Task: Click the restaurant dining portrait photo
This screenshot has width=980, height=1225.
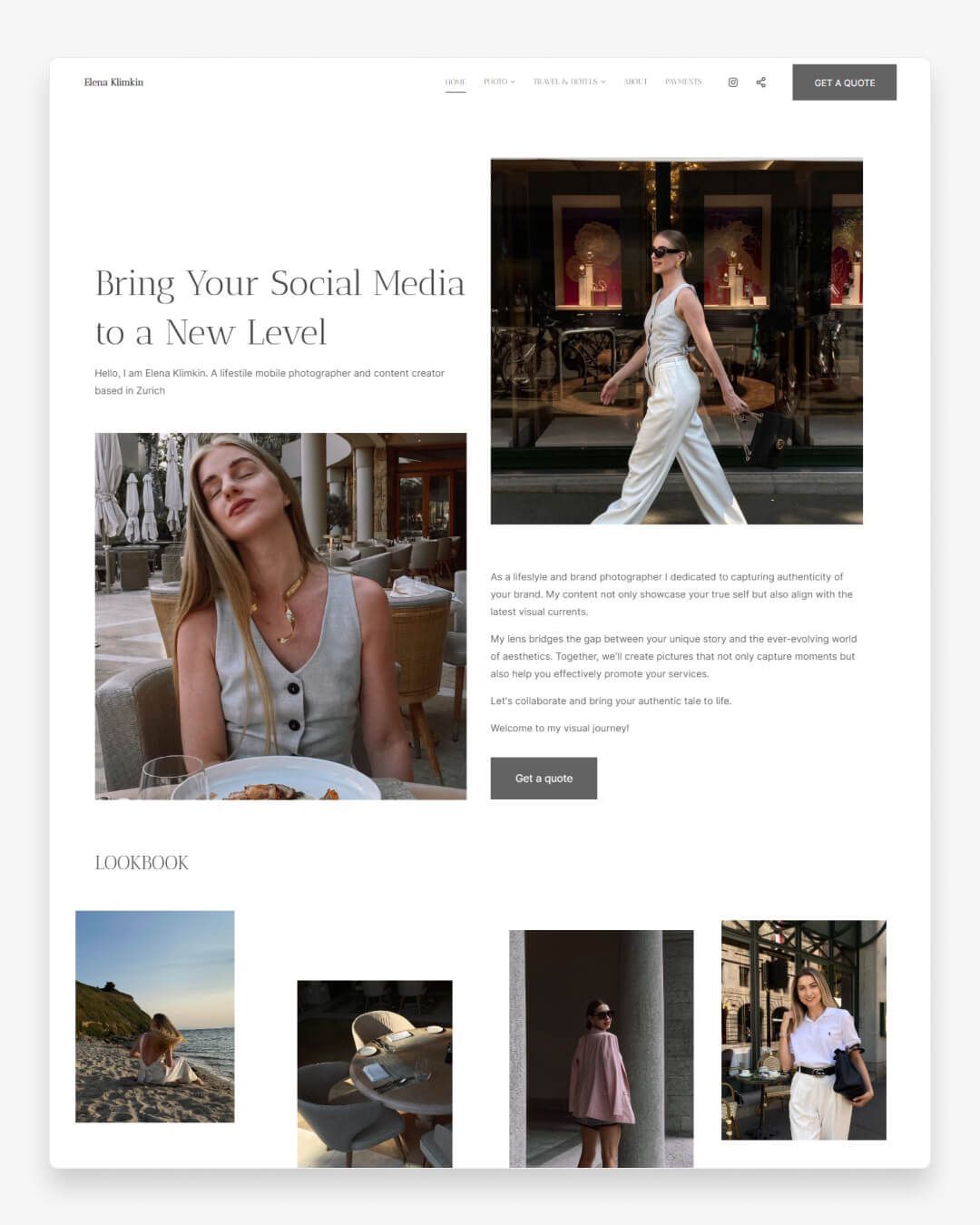Action: [279, 615]
